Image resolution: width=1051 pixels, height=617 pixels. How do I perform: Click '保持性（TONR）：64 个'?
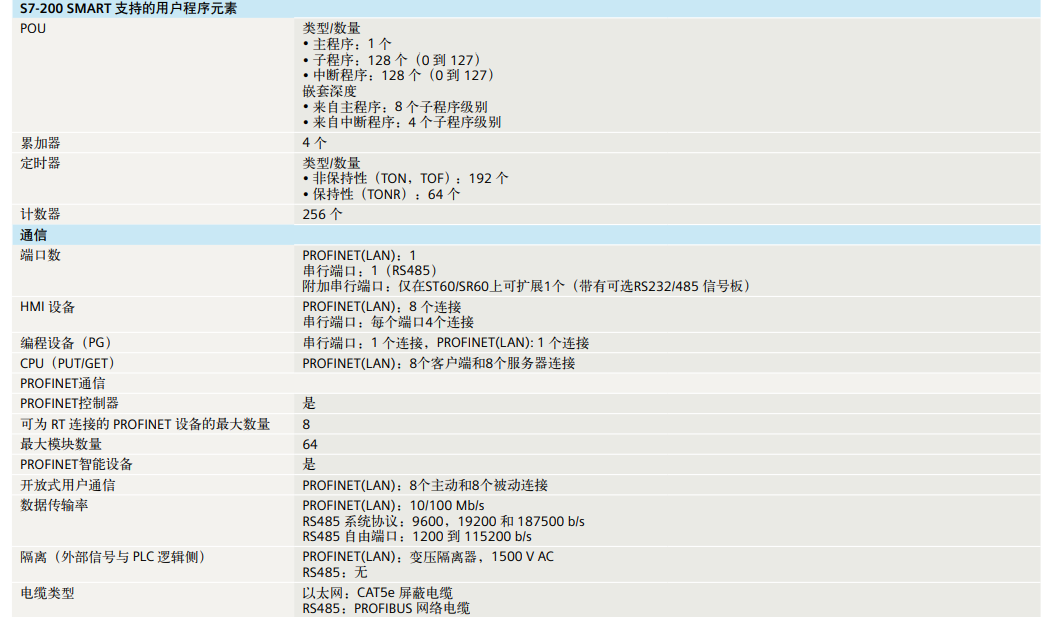tap(386, 194)
